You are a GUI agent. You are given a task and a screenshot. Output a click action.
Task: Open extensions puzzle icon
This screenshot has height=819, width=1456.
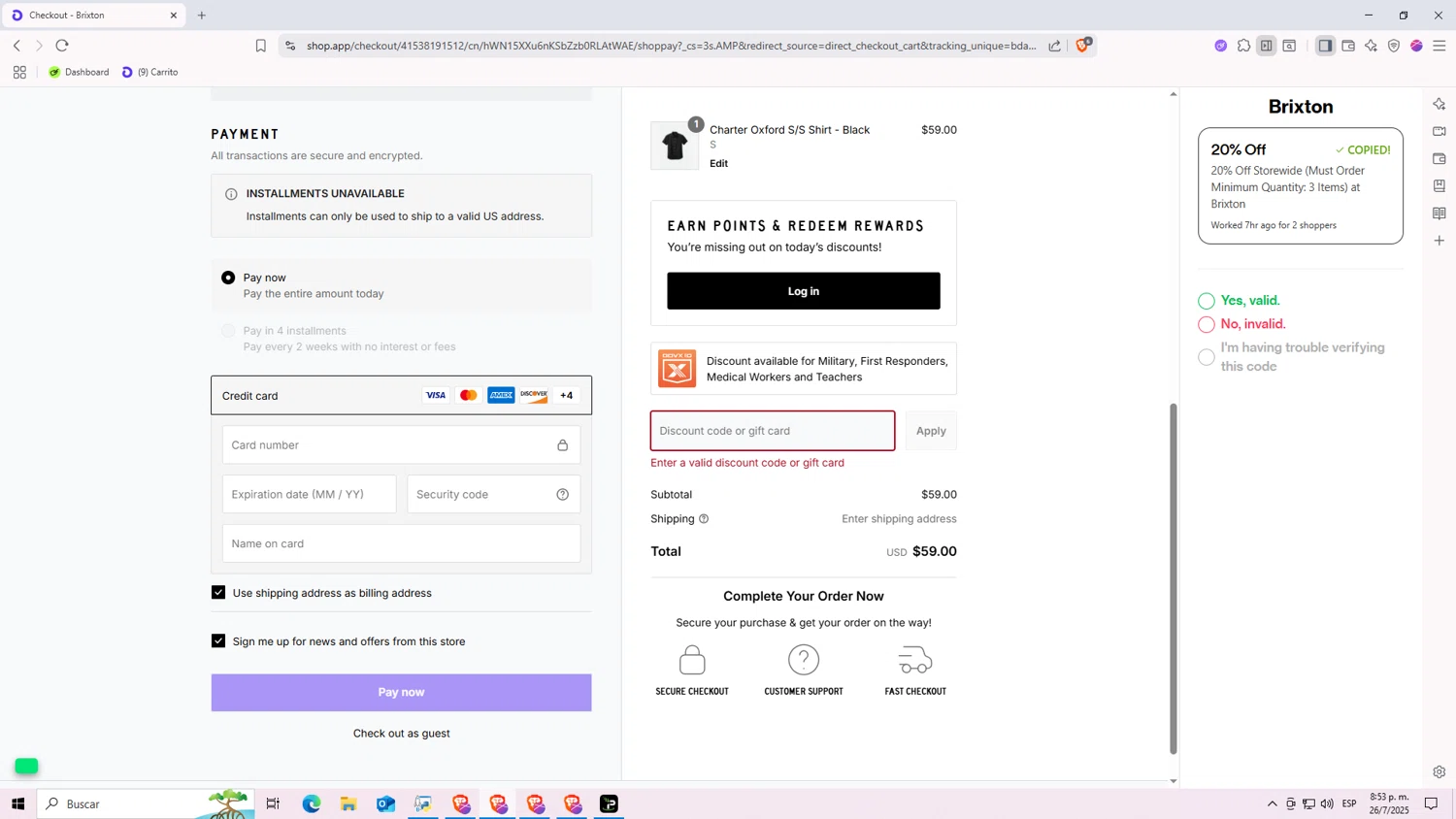coord(1243,46)
